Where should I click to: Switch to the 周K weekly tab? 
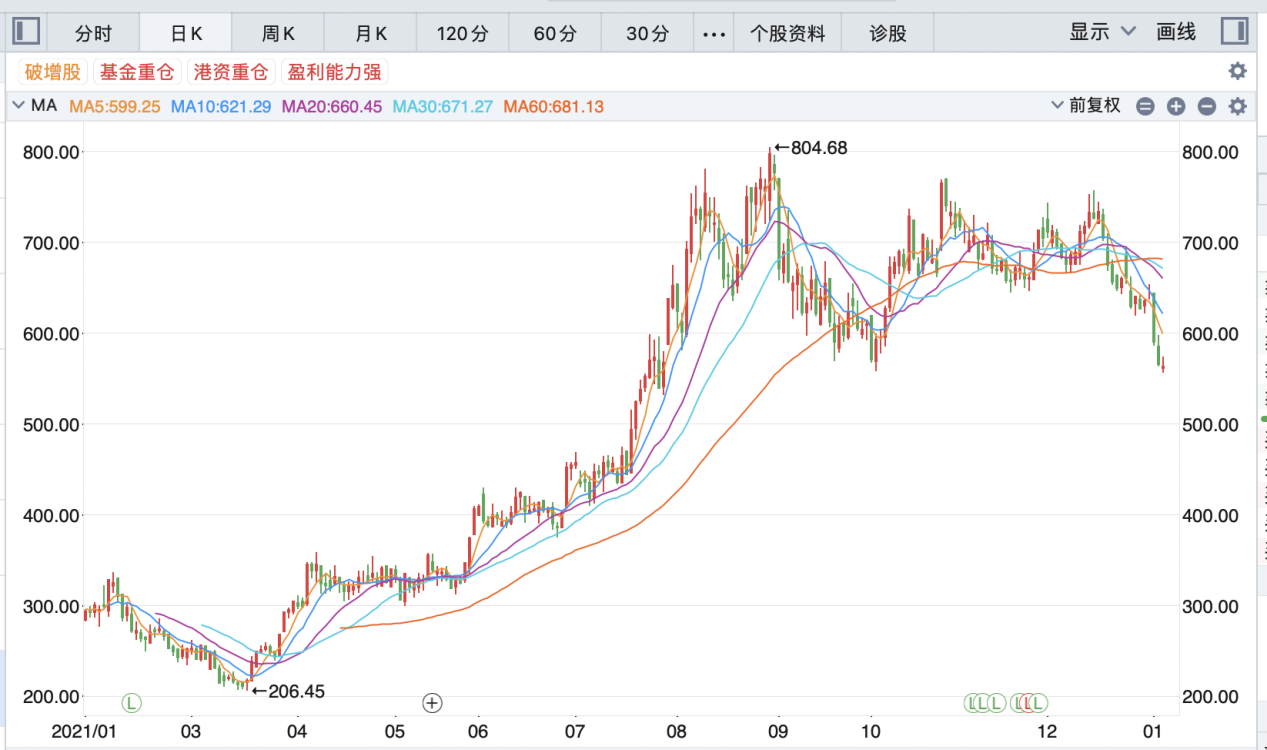pyautogui.click(x=278, y=33)
